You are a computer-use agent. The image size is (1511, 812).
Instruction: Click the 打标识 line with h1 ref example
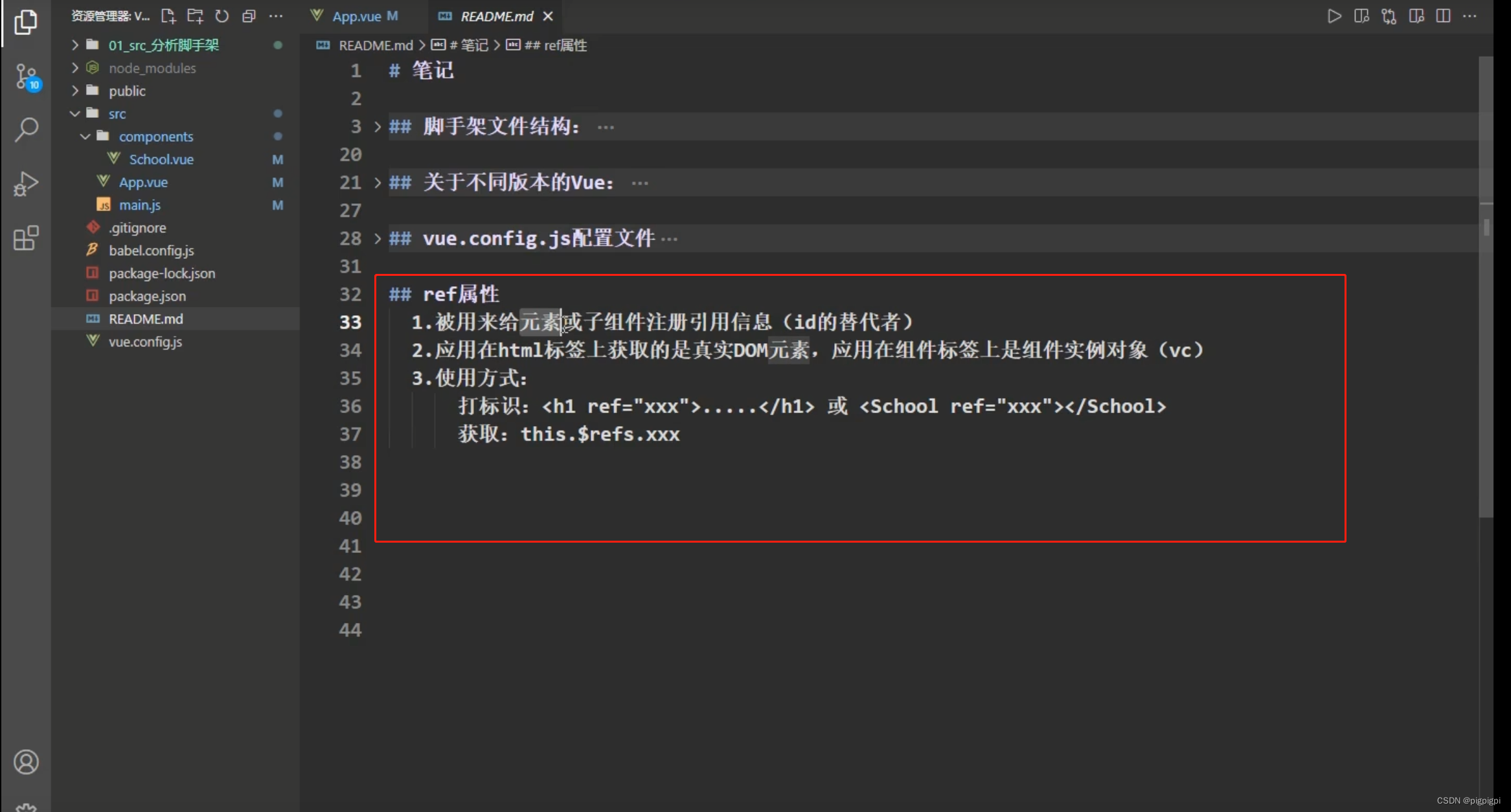812,407
